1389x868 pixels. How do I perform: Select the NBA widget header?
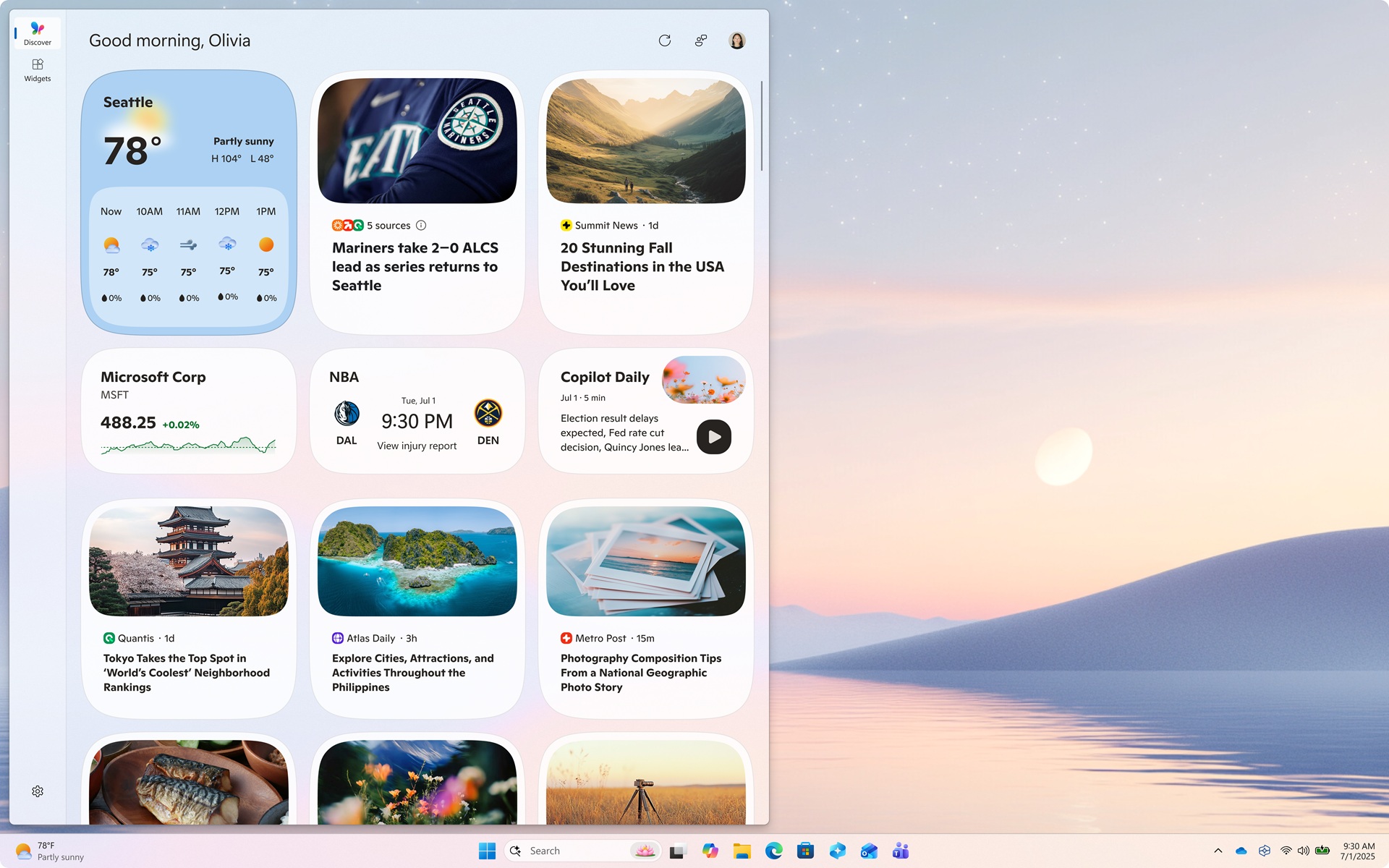click(x=343, y=377)
